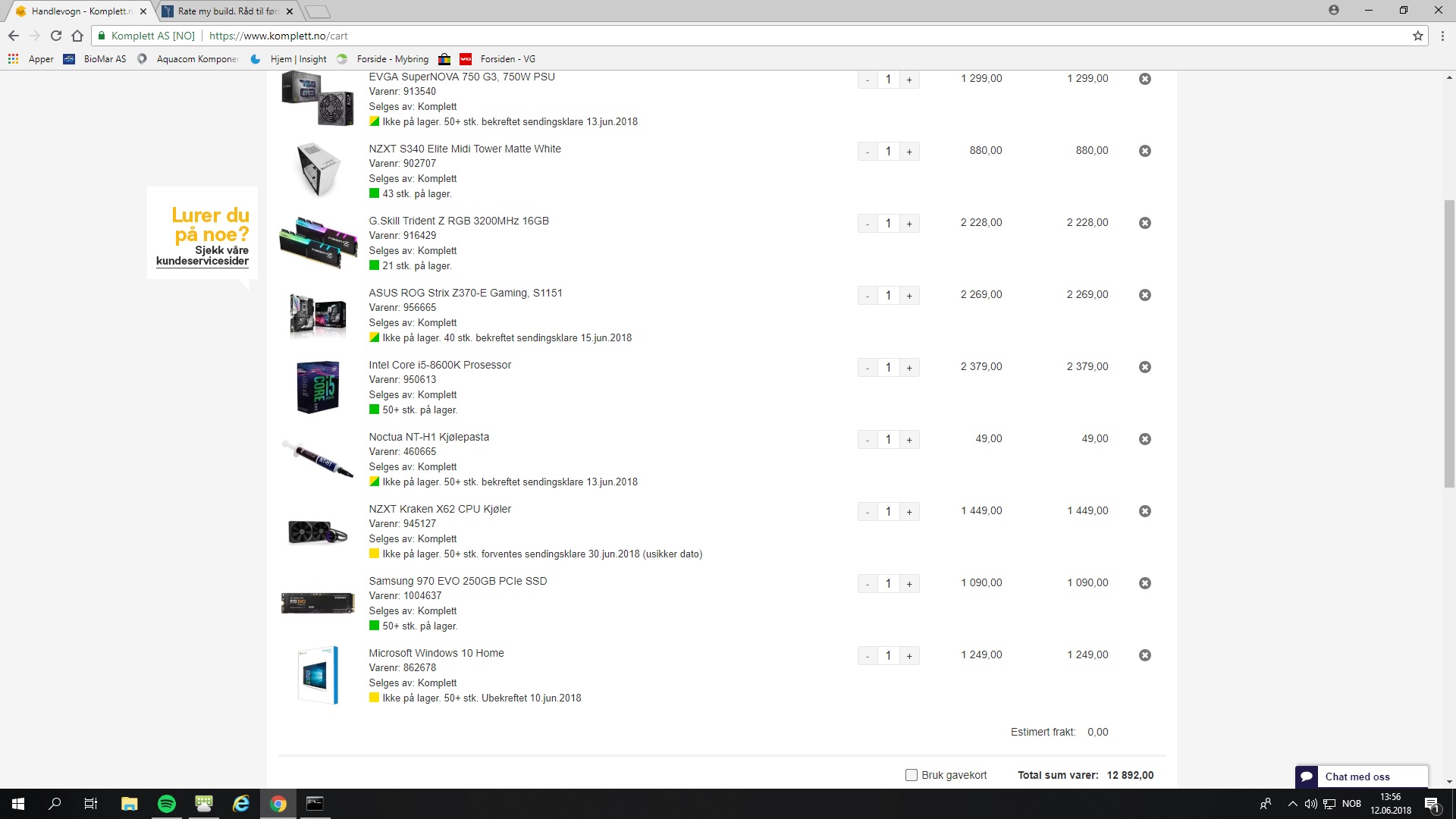
Task: Increase quantity of Intel Core i5-8600K
Action: pyautogui.click(x=909, y=368)
